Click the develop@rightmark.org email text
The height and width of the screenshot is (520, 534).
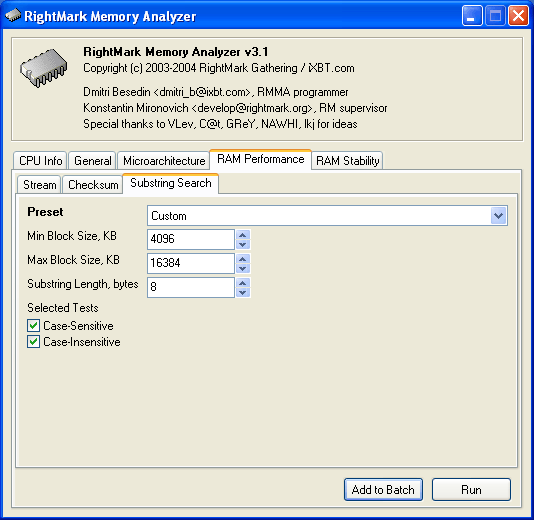point(255,108)
